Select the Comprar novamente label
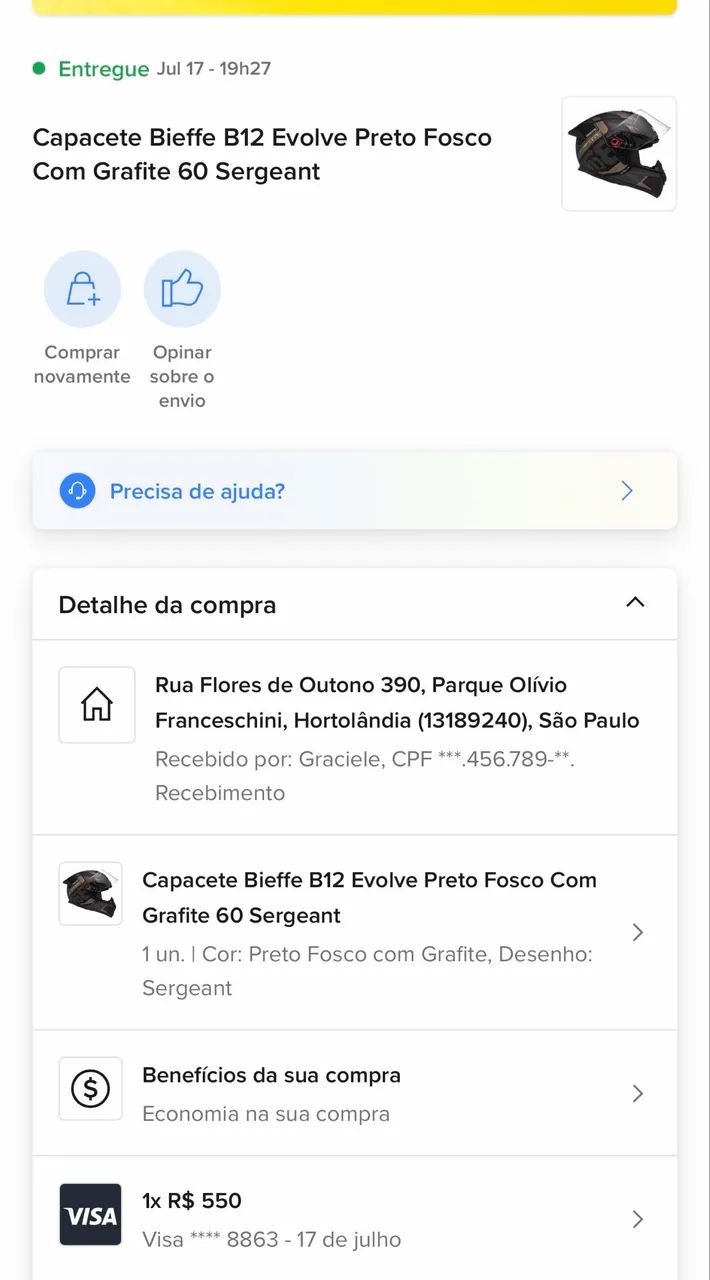This screenshot has width=710, height=1280. coord(82,364)
